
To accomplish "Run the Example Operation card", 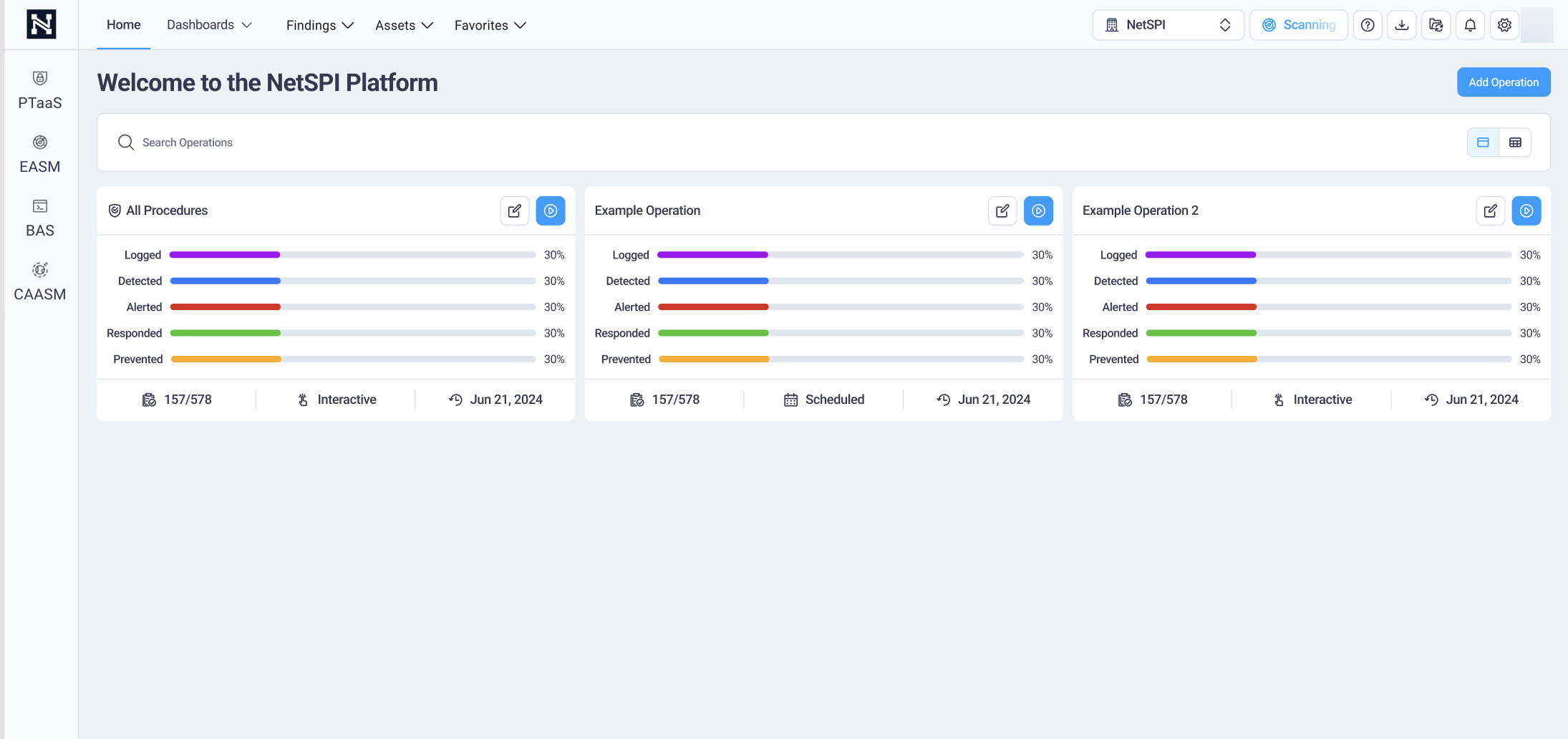I will [x=1038, y=211].
